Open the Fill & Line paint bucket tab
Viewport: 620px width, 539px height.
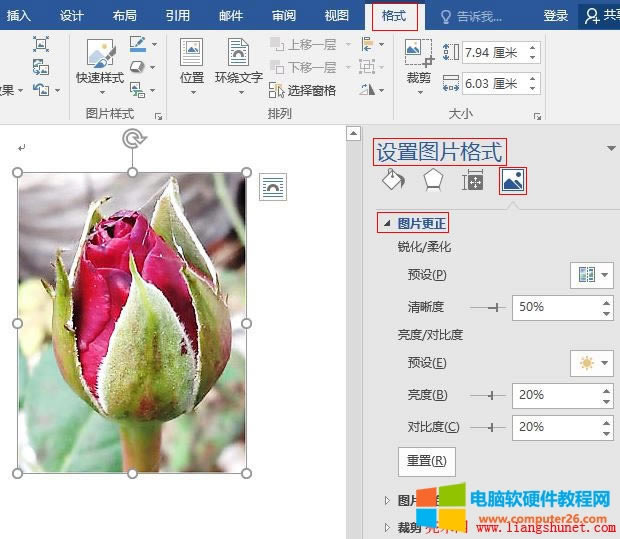click(393, 180)
